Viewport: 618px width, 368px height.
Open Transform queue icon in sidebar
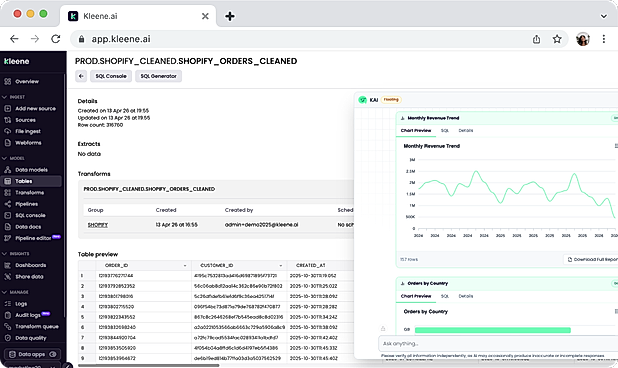point(7,327)
